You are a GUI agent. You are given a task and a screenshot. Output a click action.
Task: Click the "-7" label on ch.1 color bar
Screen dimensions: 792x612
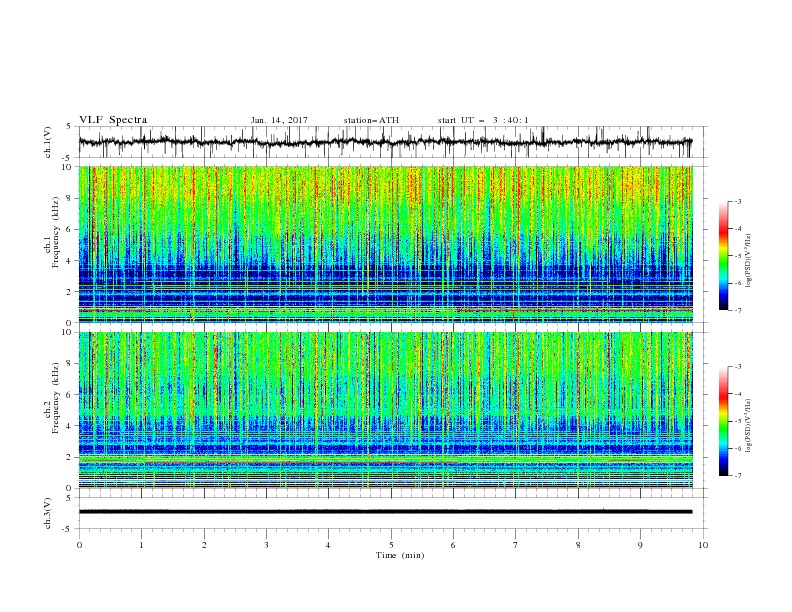tap(737, 310)
